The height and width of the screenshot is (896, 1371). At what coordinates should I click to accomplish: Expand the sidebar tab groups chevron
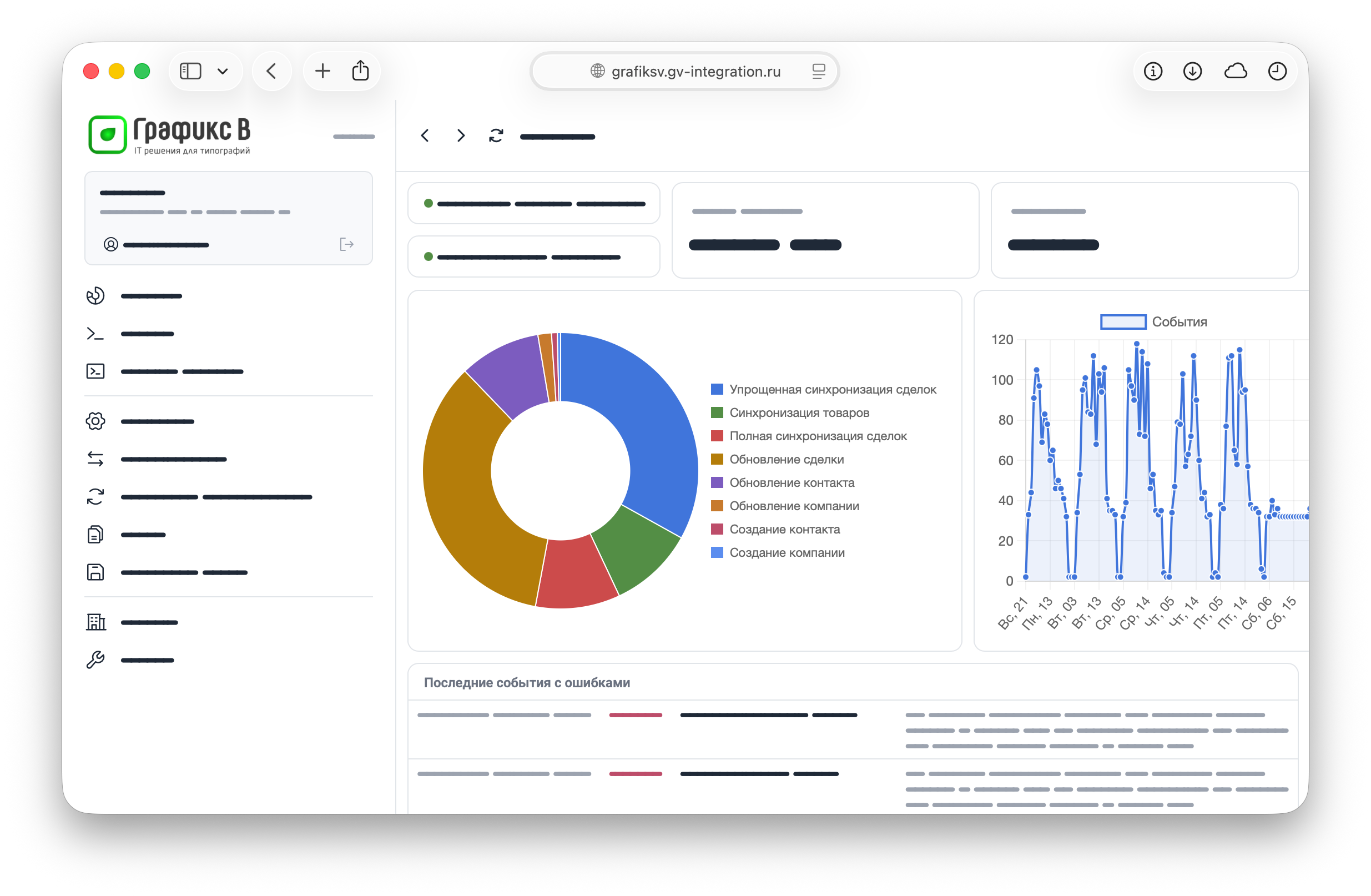[x=223, y=72]
